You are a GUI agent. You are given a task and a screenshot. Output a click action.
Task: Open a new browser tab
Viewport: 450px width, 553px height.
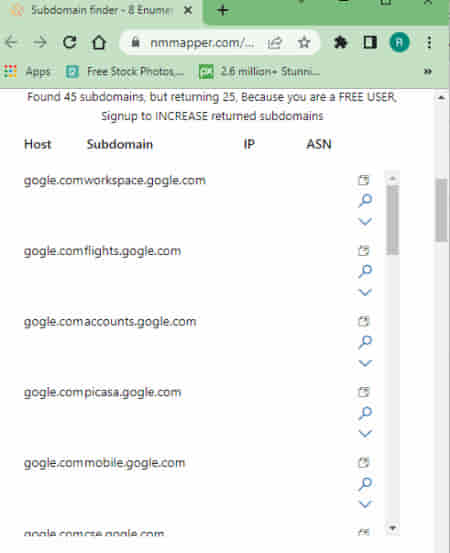click(x=223, y=10)
